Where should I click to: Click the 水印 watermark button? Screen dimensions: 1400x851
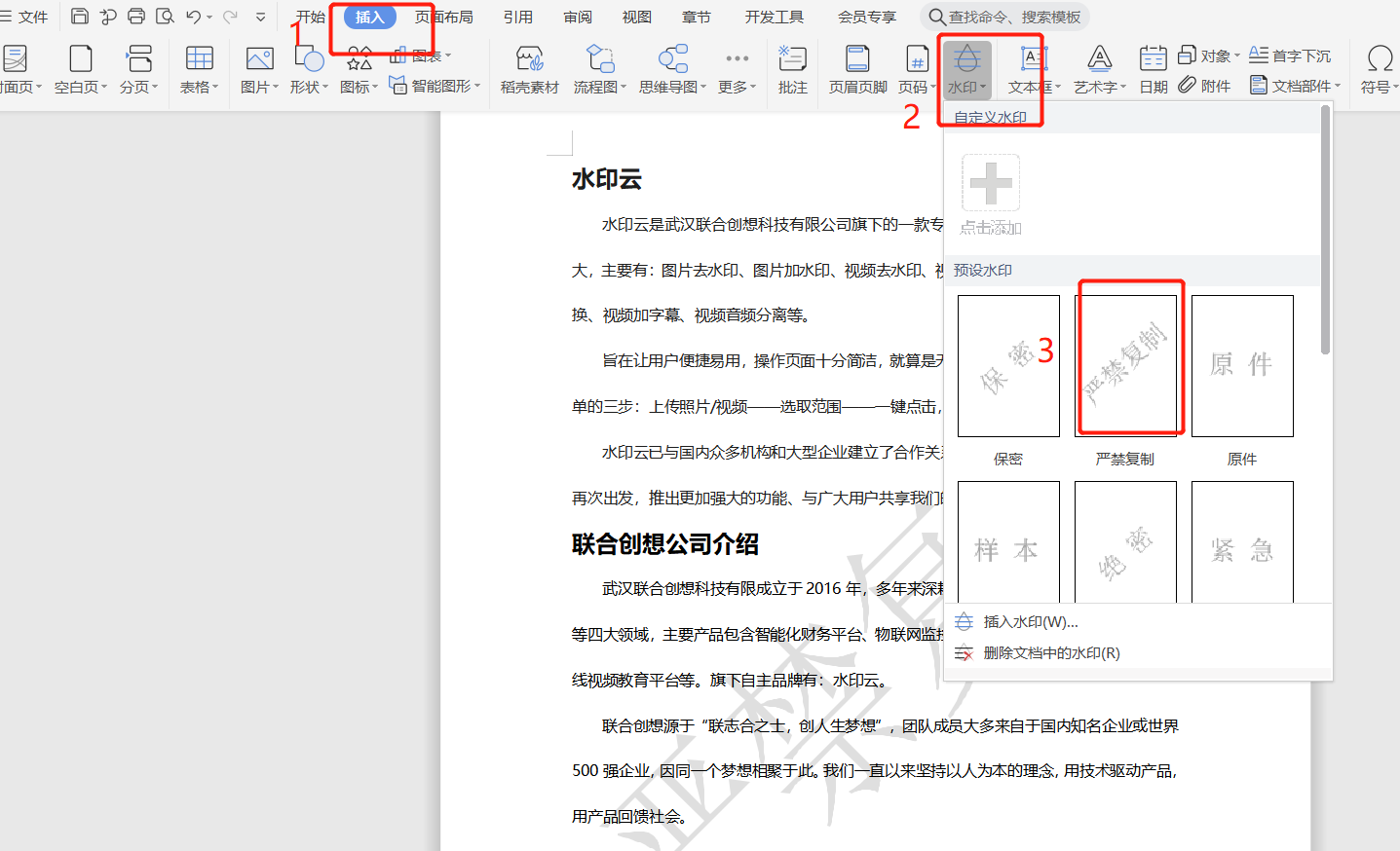tap(966, 69)
